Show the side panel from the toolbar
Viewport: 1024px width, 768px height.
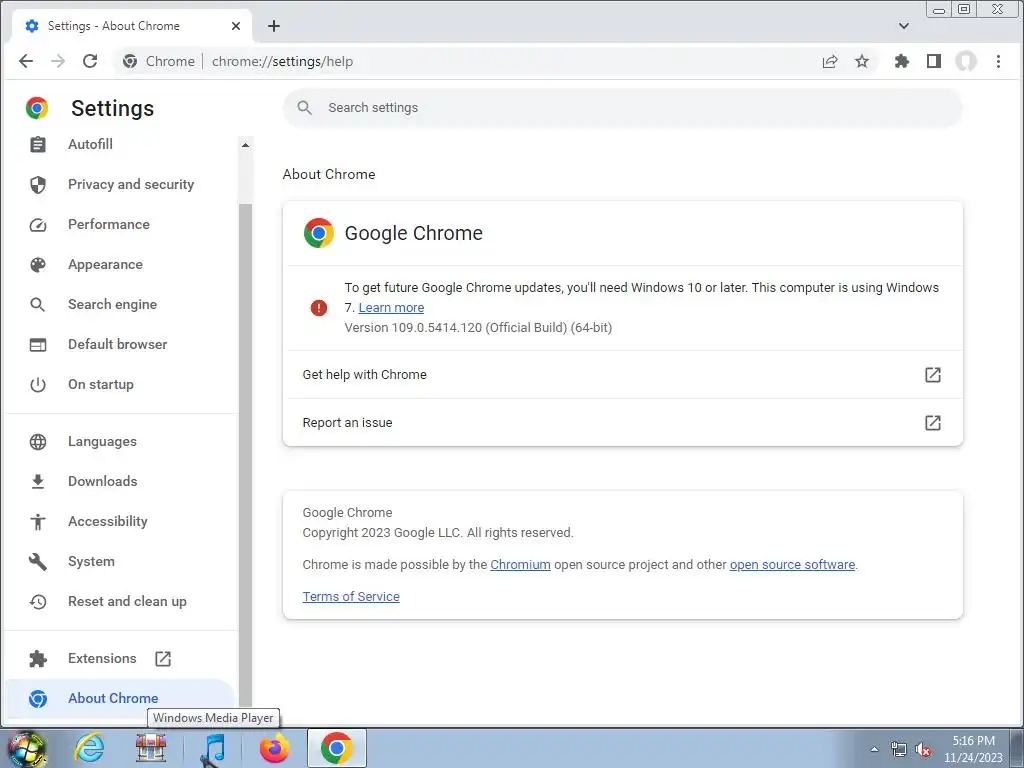point(934,61)
